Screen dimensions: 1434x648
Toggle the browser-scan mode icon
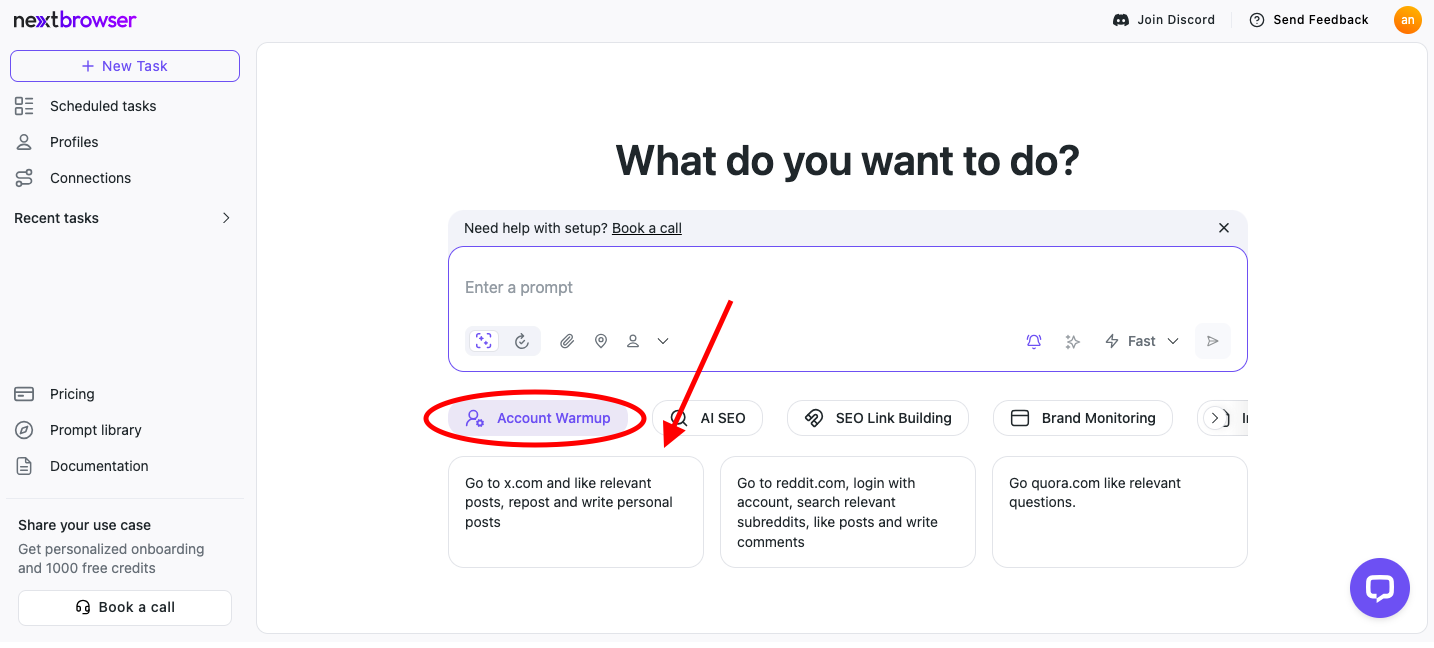[485, 341]
